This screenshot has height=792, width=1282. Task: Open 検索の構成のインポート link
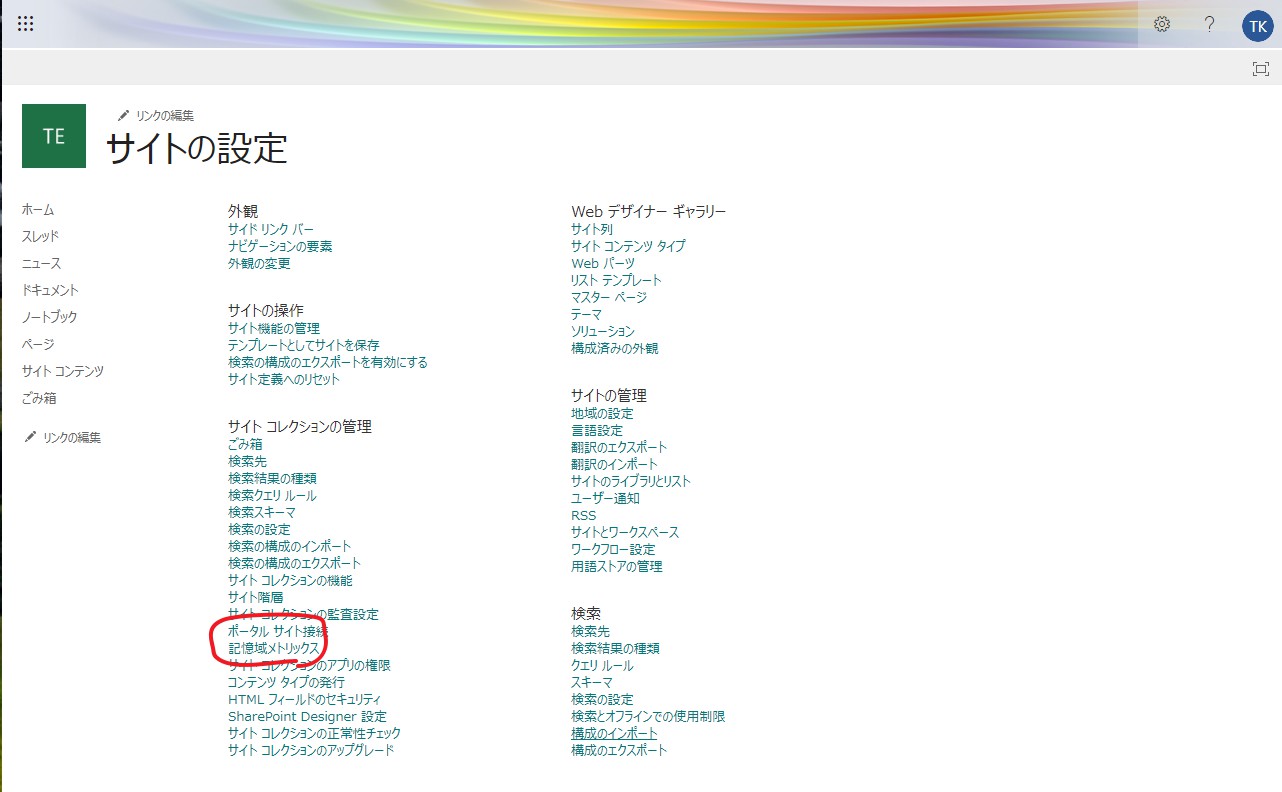pyautogui.click(x=290, y=546)
